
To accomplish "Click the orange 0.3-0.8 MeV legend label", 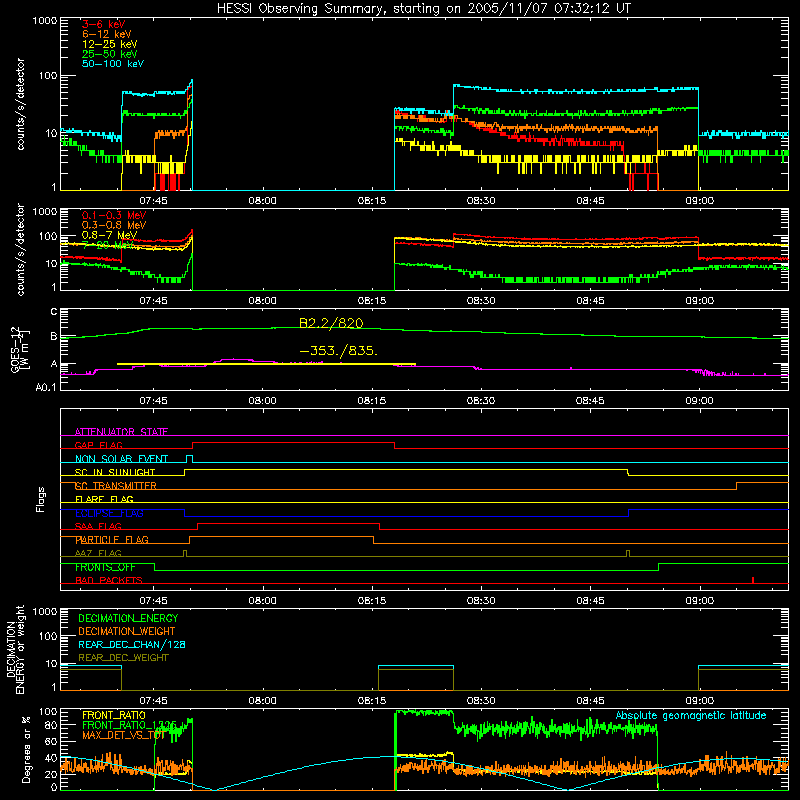I will 113,225.
